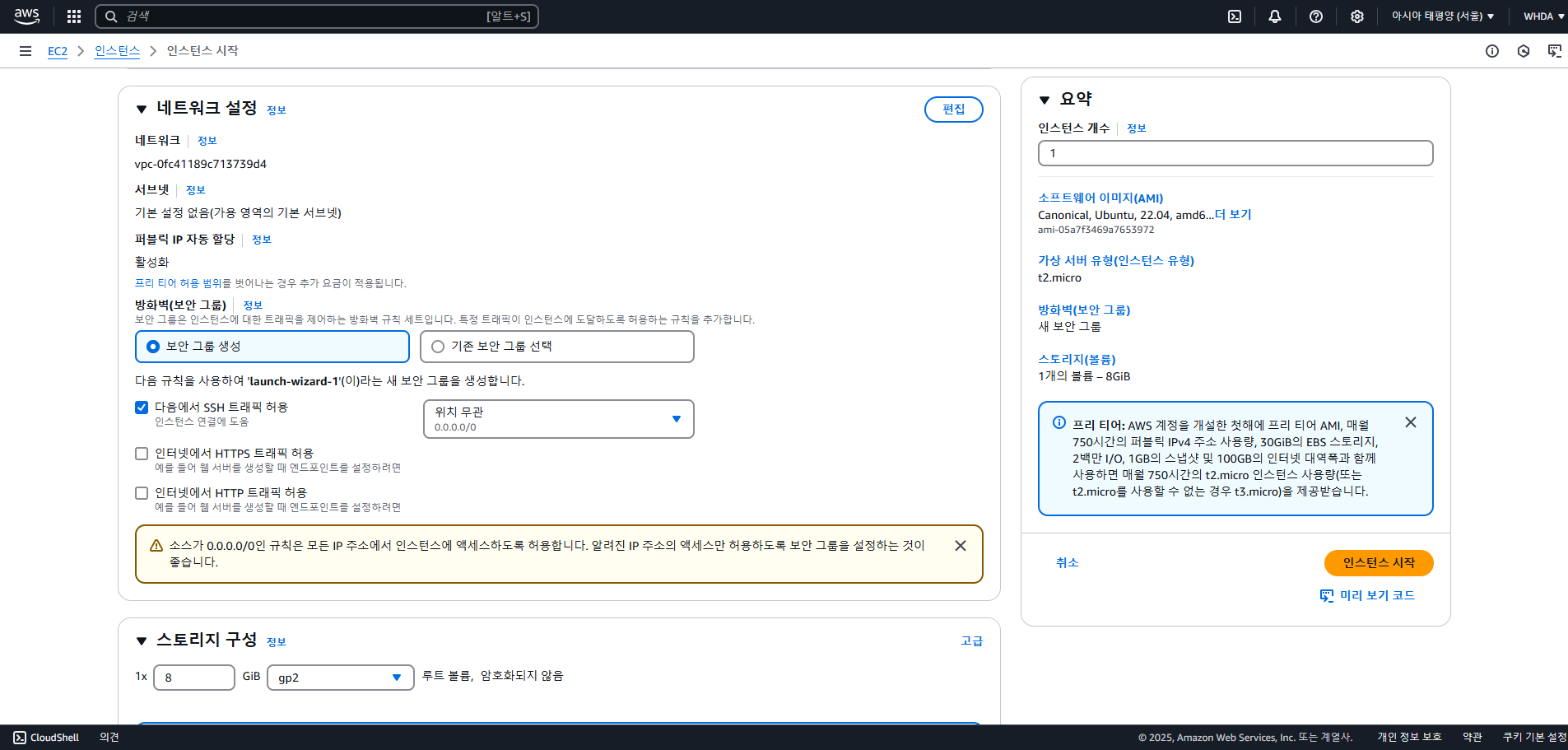Open the info panel icon below region
This screenshot has width=1568, height=750.
click(x=1492, y=51)
